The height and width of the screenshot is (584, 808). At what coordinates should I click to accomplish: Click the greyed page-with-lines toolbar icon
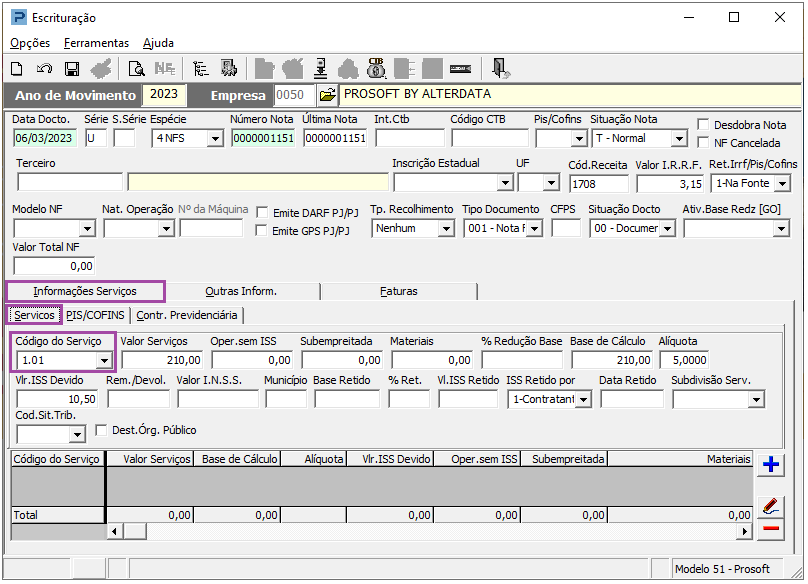click(405, 69)
